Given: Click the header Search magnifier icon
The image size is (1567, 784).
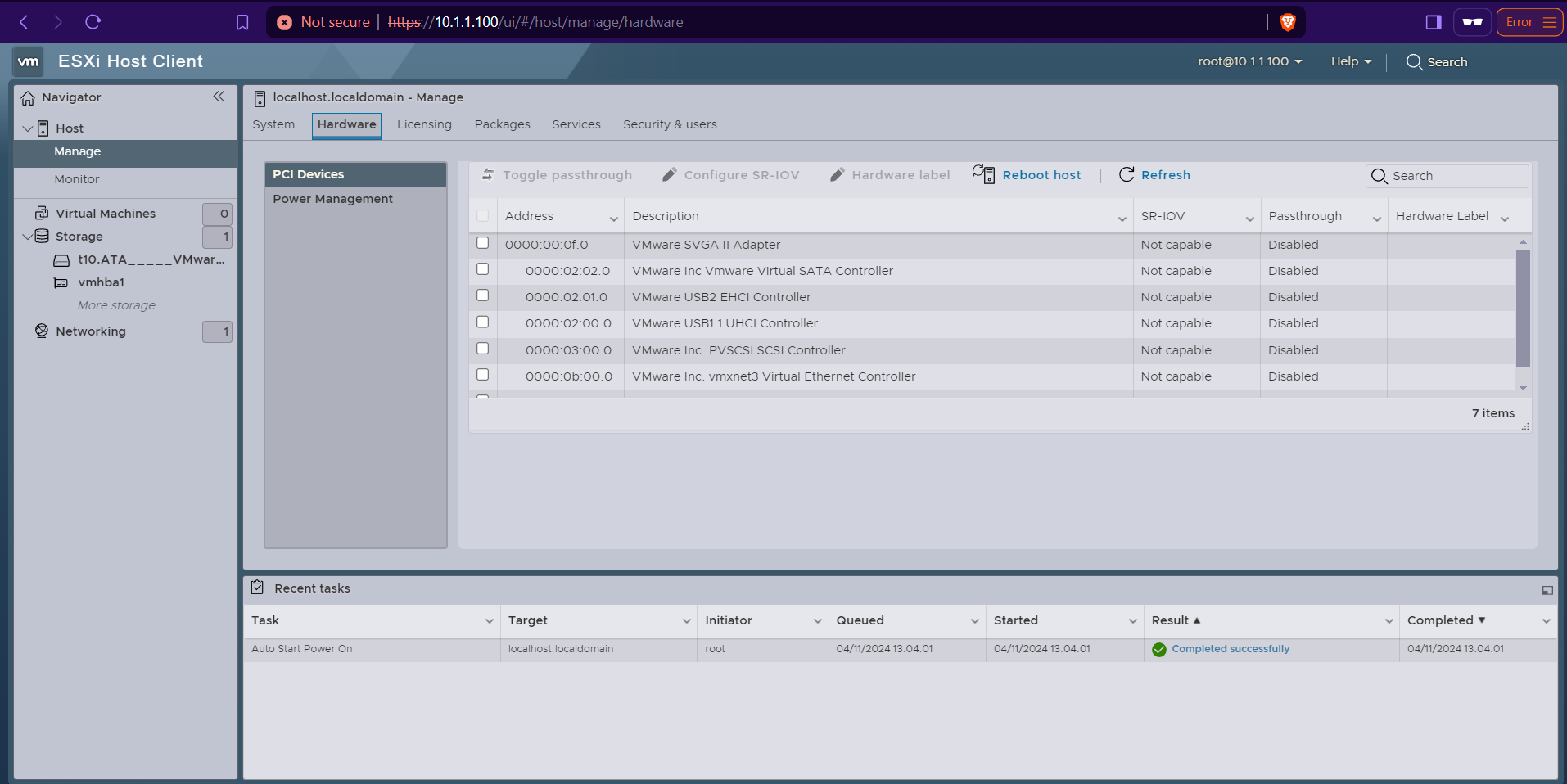Looking at the screenshot, I should tap(1414, 62).
